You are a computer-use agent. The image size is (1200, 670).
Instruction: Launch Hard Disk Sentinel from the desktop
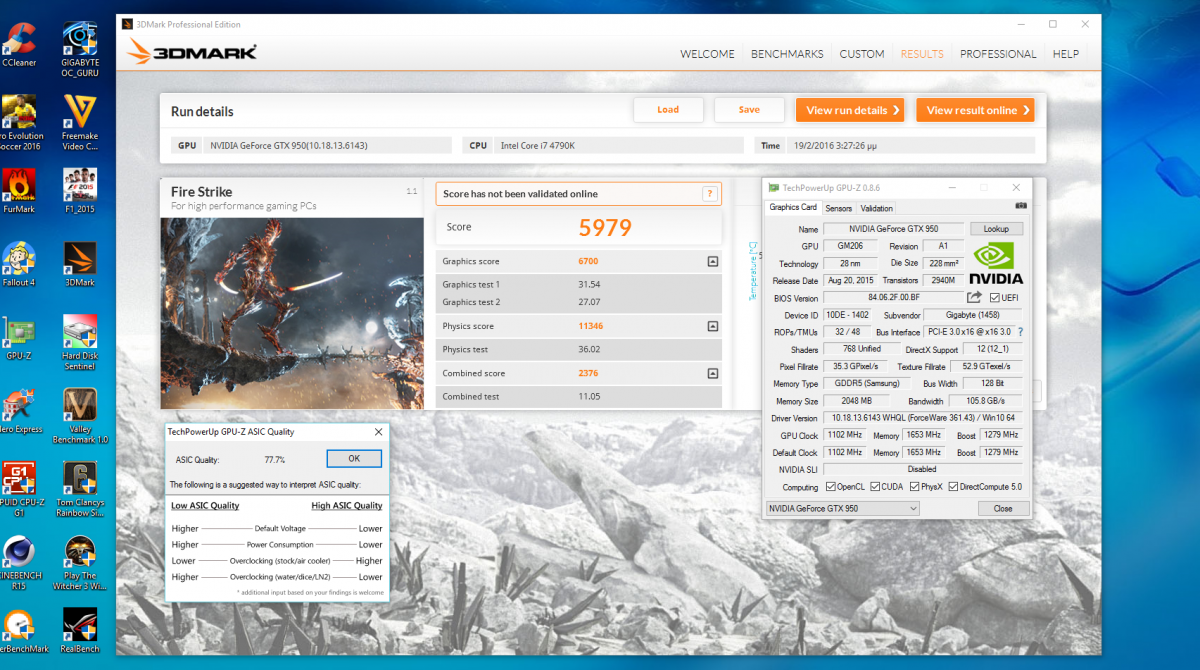80,343
